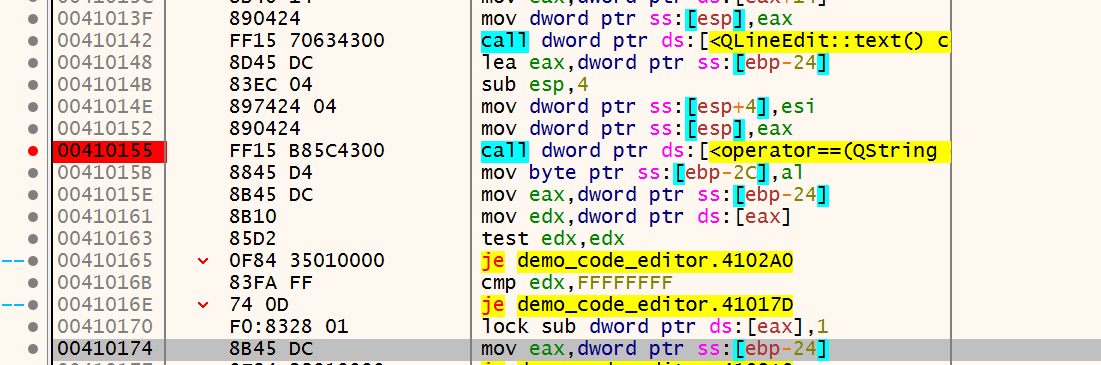Click opcode bytes 897424 04

coord(282,107)
